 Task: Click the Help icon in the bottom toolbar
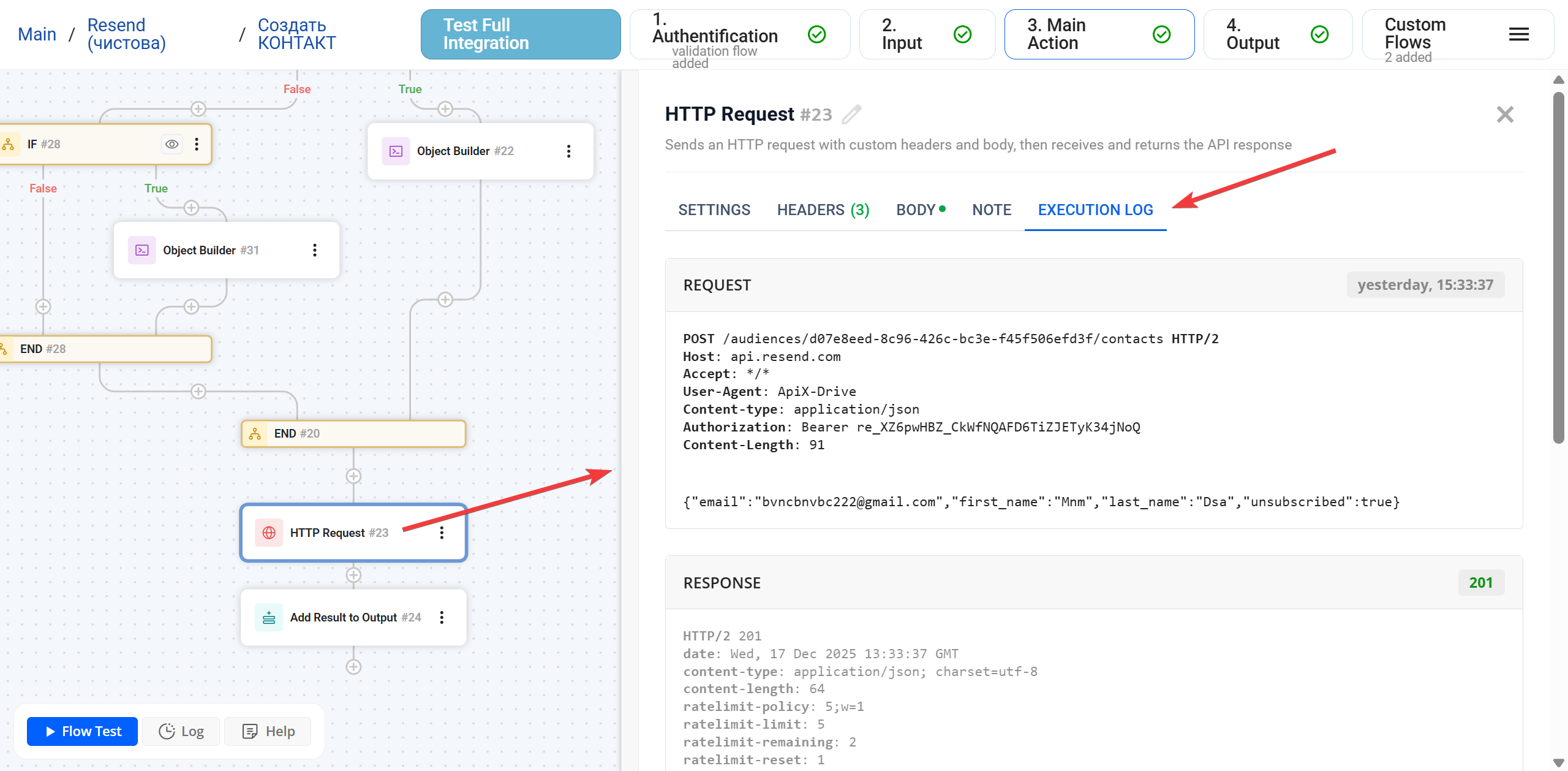pyautogui.click(x=250, y=731)
